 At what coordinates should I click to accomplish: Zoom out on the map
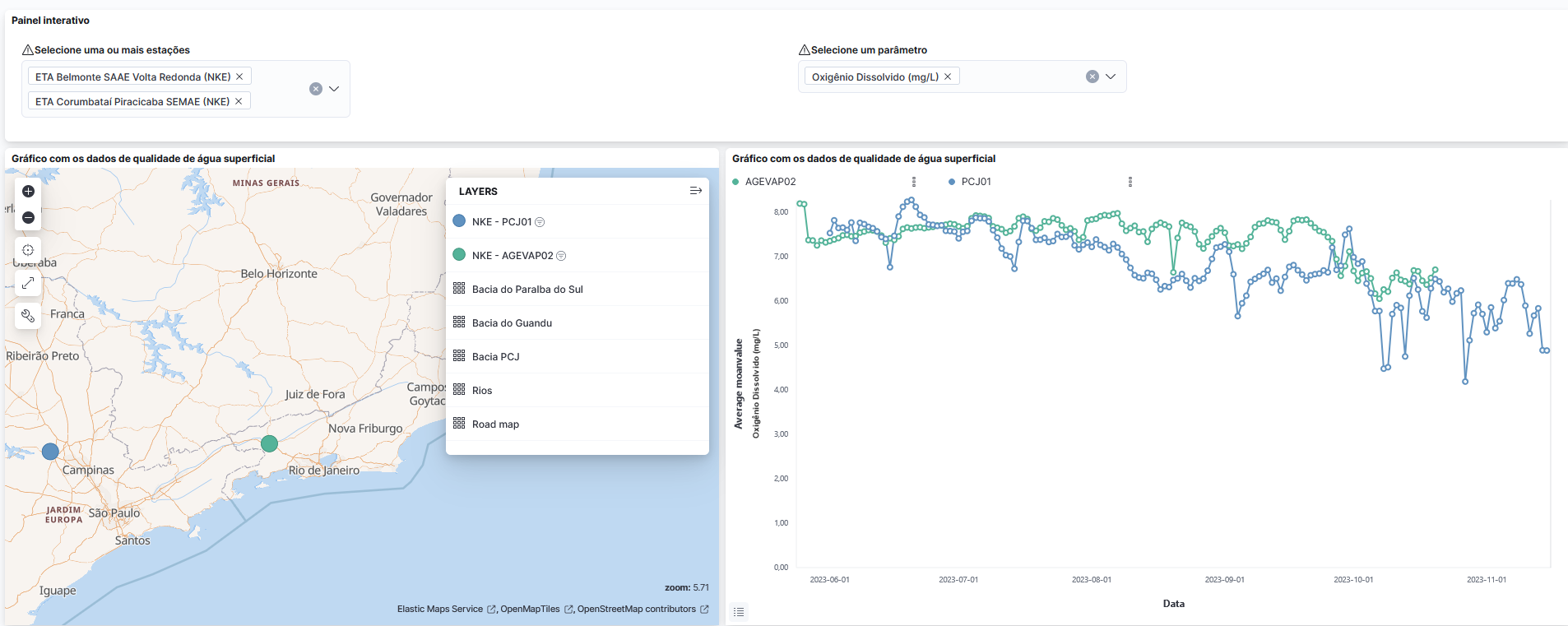pos(28,218)
